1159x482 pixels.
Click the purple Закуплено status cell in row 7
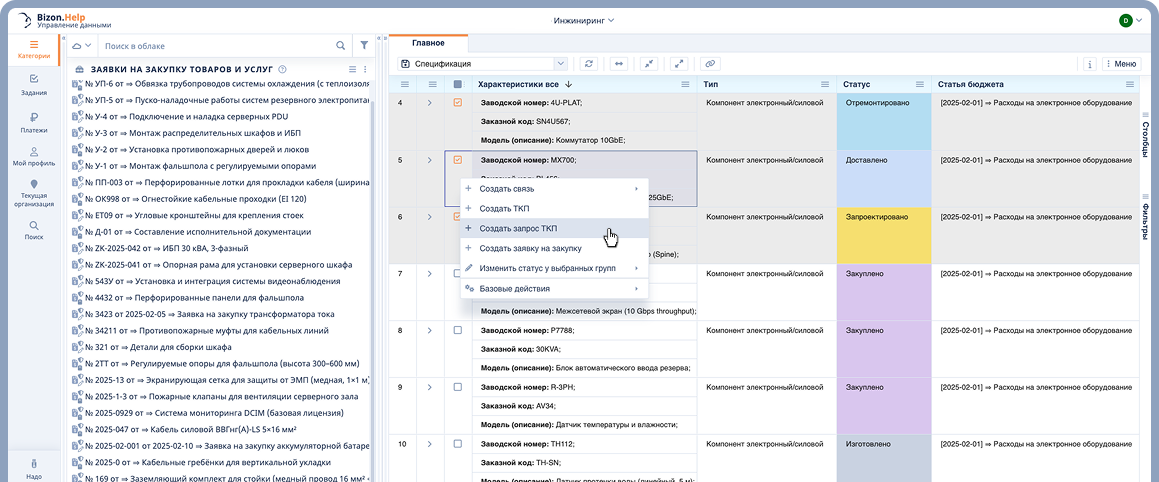point(884,292)
